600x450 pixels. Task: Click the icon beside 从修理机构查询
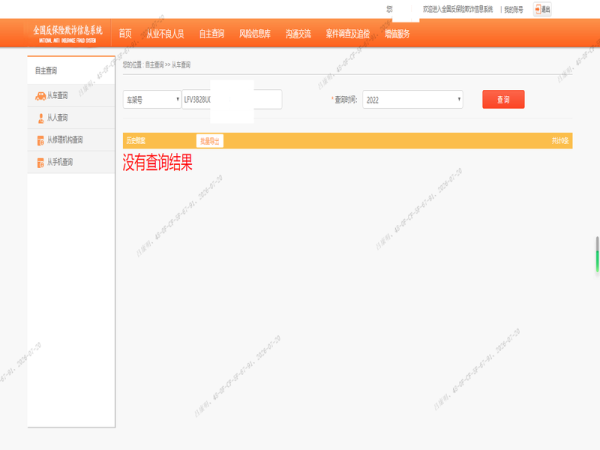[41, 140]
